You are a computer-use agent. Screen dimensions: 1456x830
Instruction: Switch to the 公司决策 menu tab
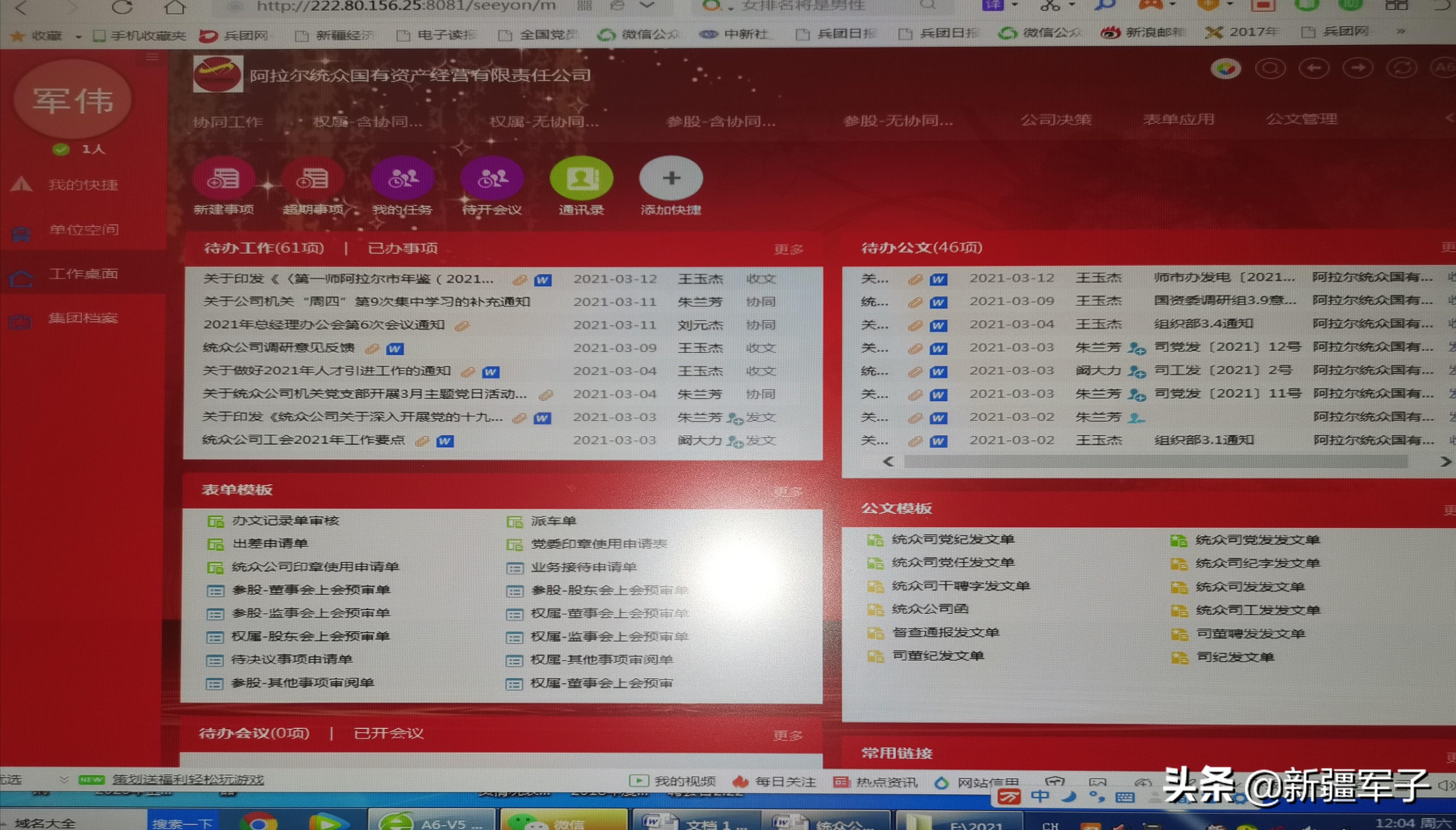click(1056, 120)
